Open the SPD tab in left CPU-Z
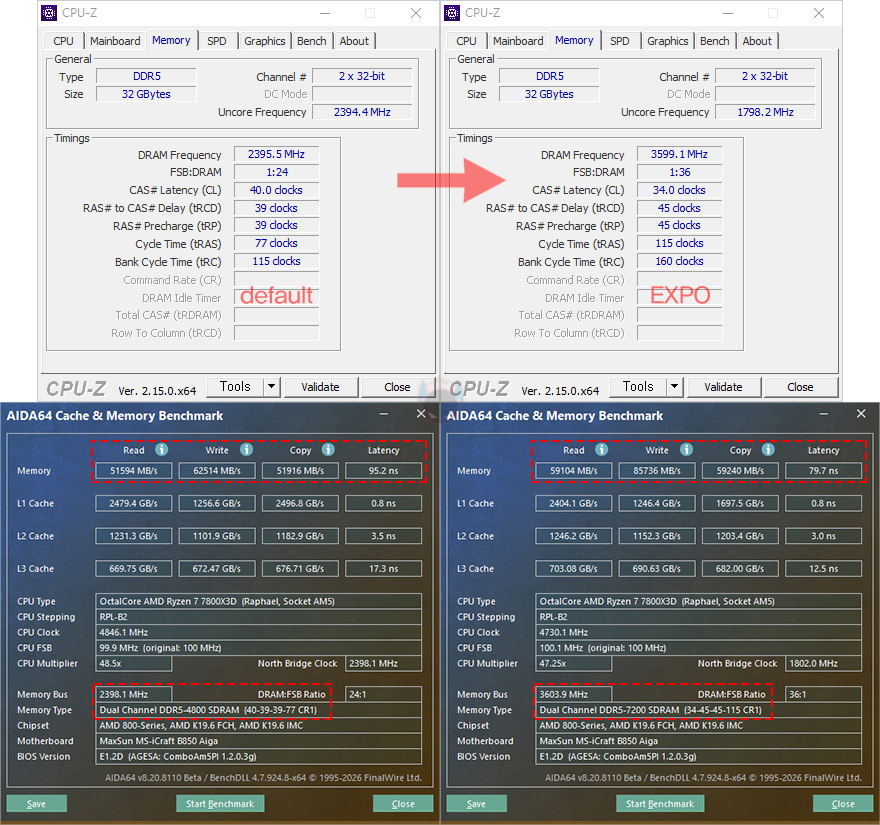This screenshot has height=825, width=880. tap(217, 41)
